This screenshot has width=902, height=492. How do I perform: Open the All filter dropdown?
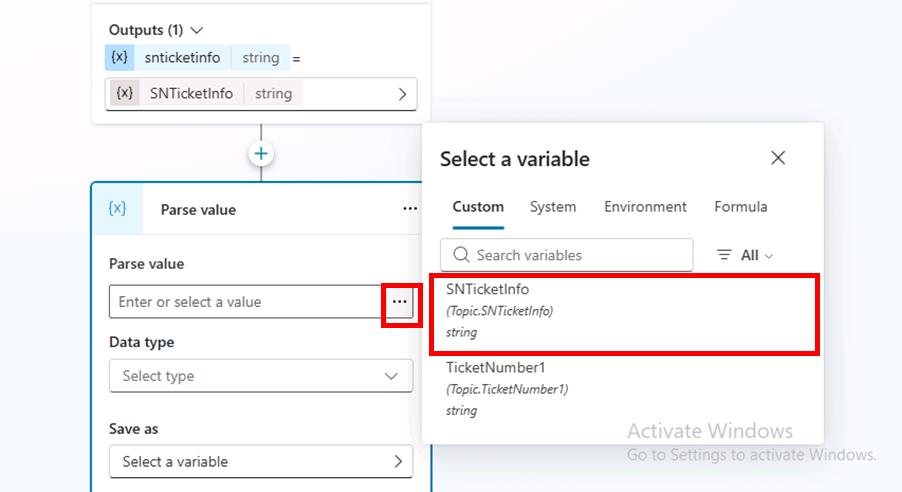(756, 255)
